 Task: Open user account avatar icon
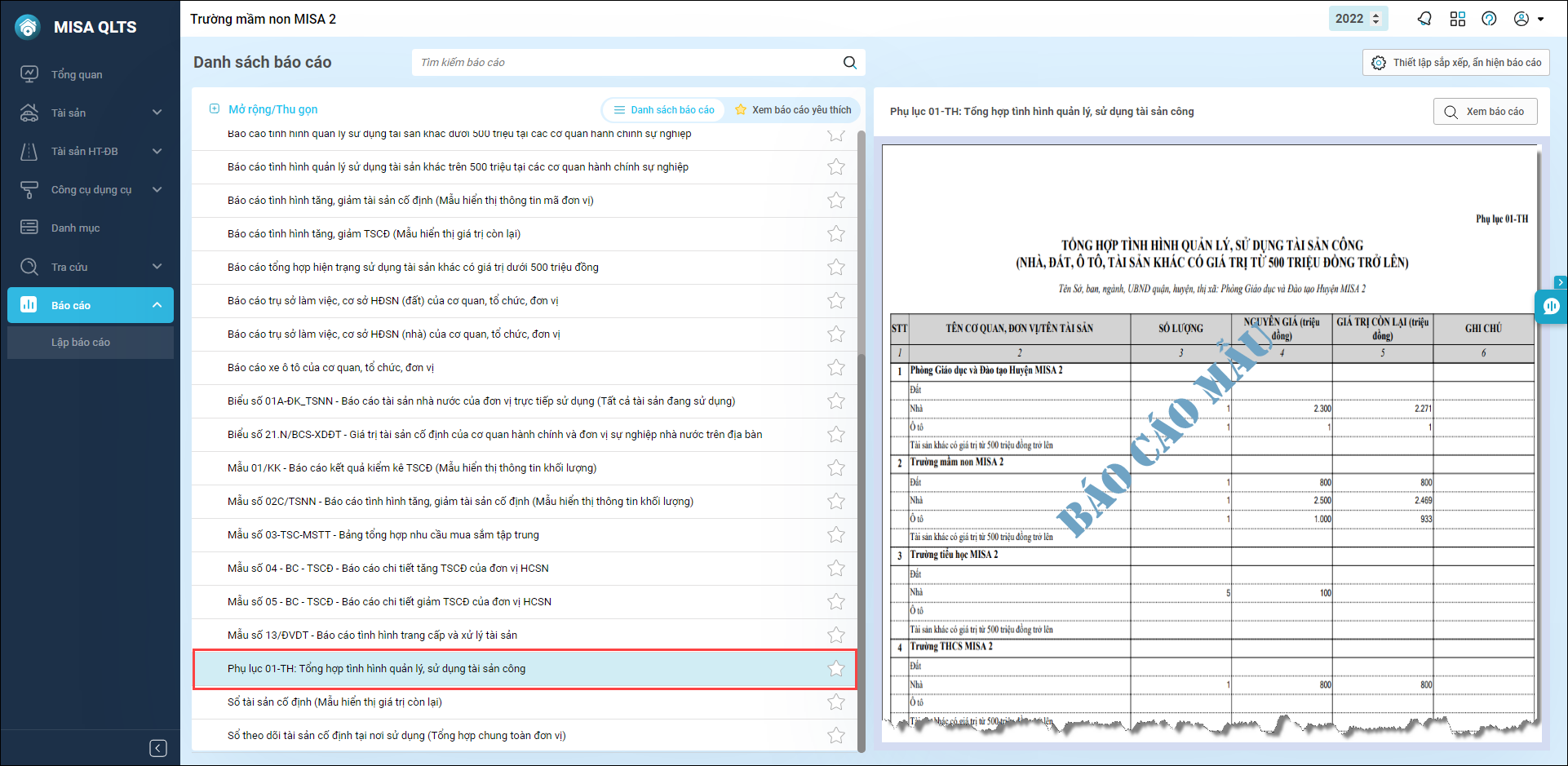1521,19
